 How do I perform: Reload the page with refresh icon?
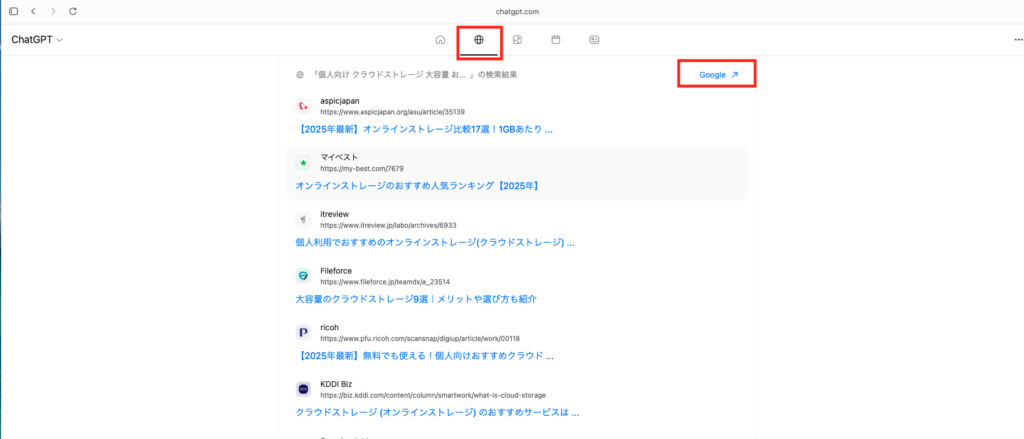click(73, 11)
